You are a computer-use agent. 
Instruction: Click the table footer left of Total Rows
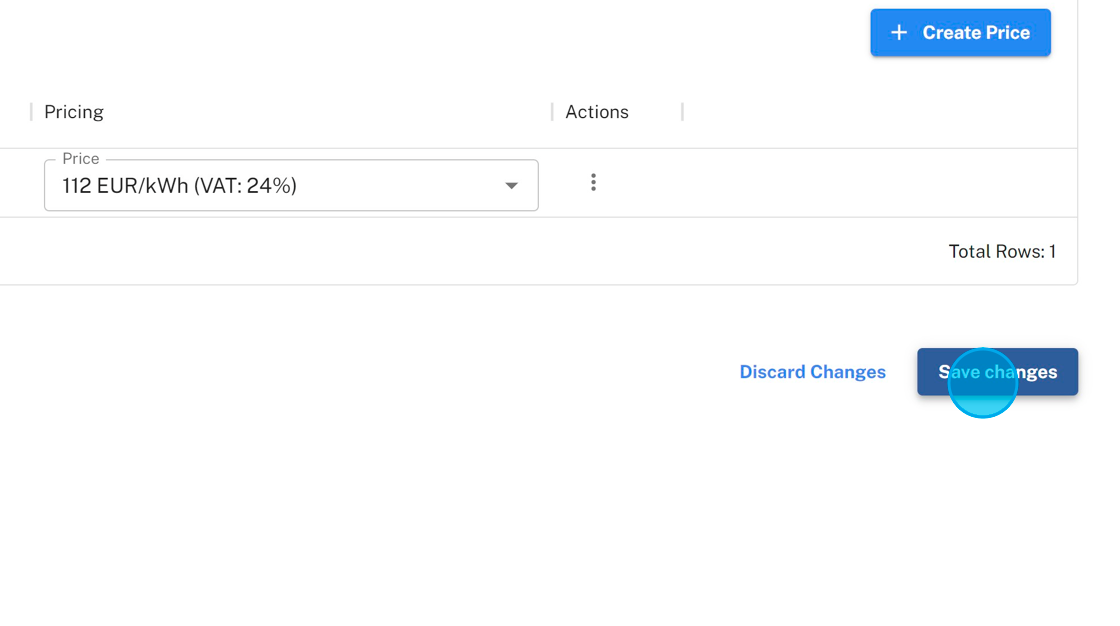point(450,252)
